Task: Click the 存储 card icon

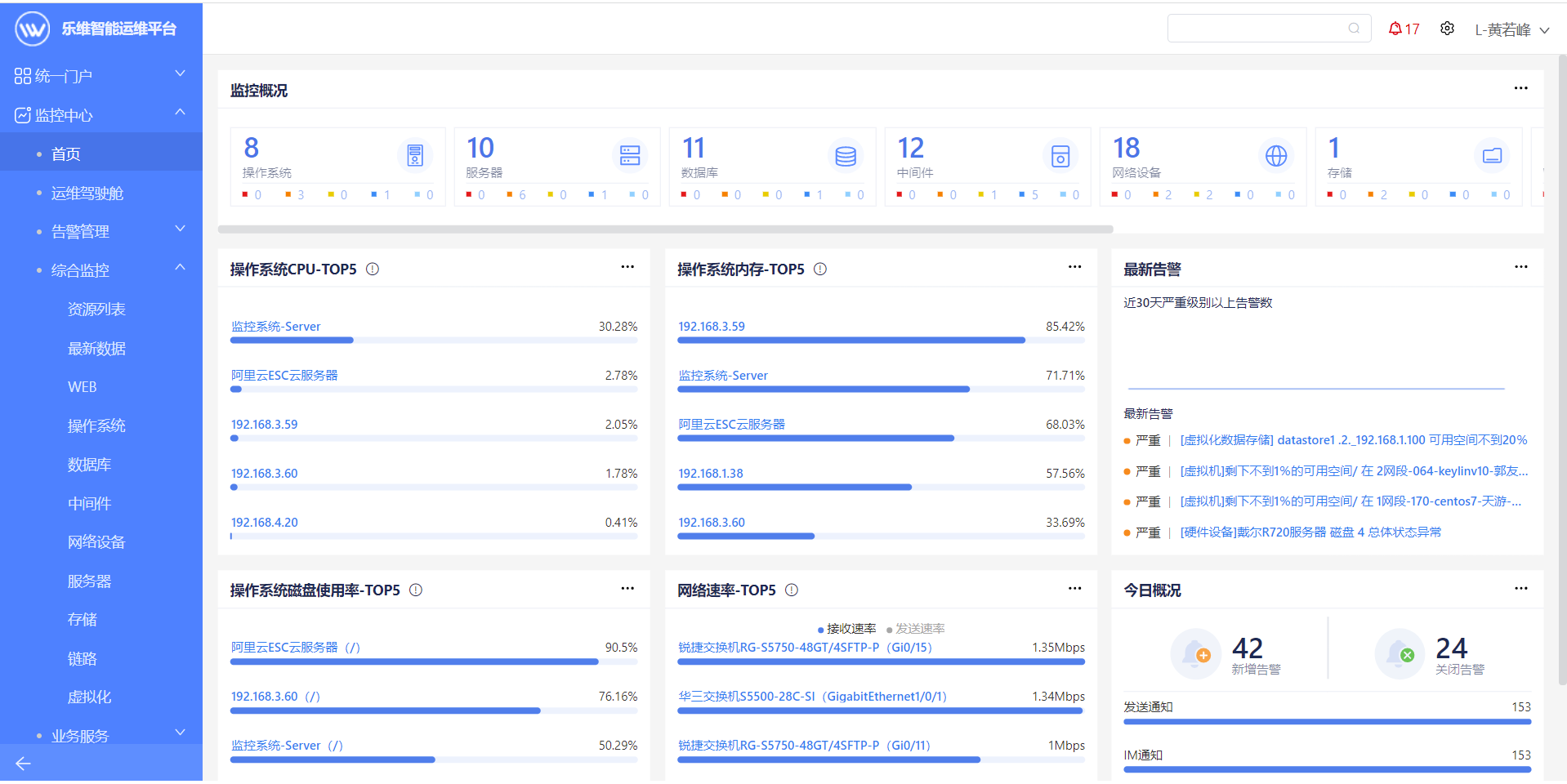Action: pos(1492,155)
